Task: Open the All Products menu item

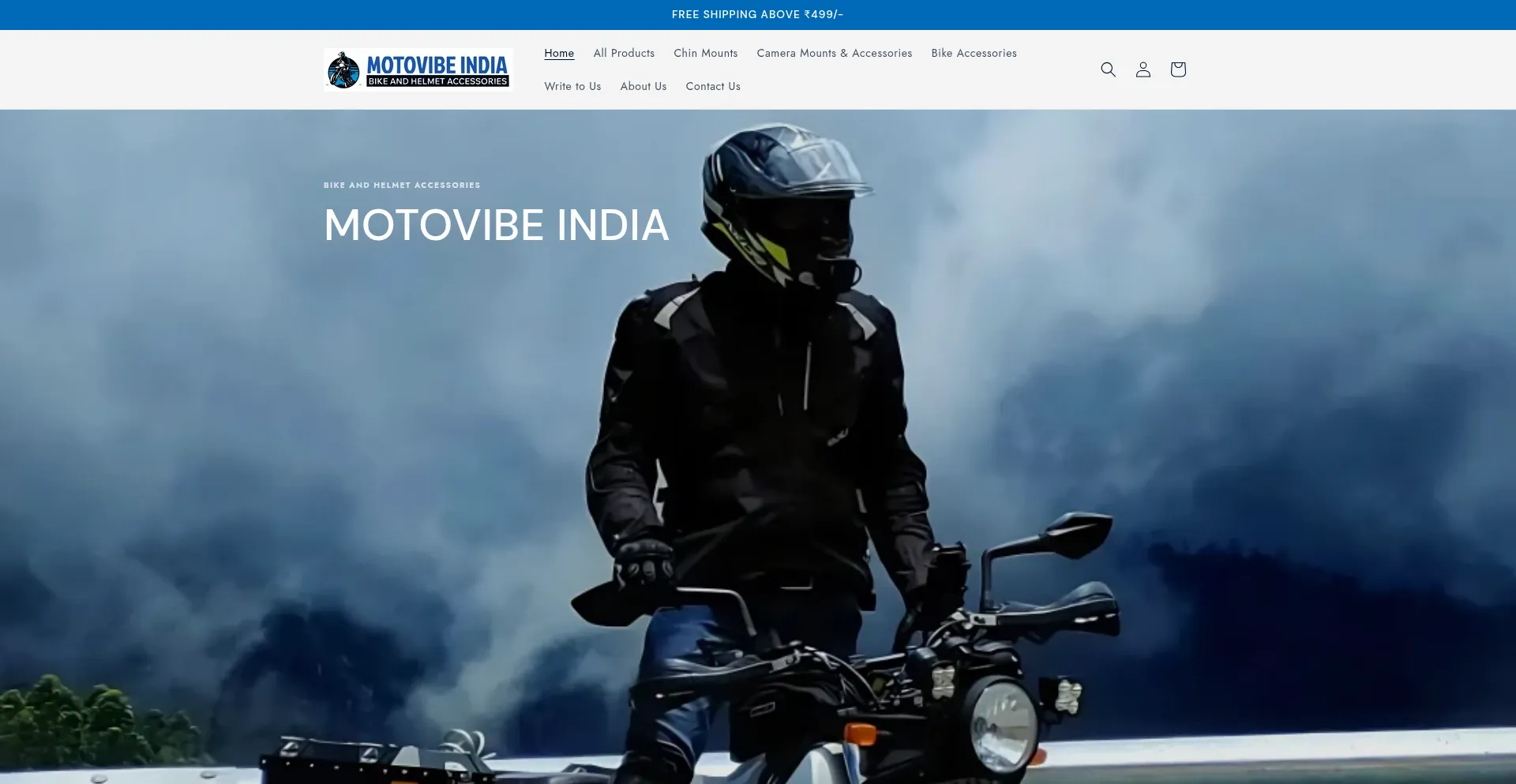Action: click(624, 53)
